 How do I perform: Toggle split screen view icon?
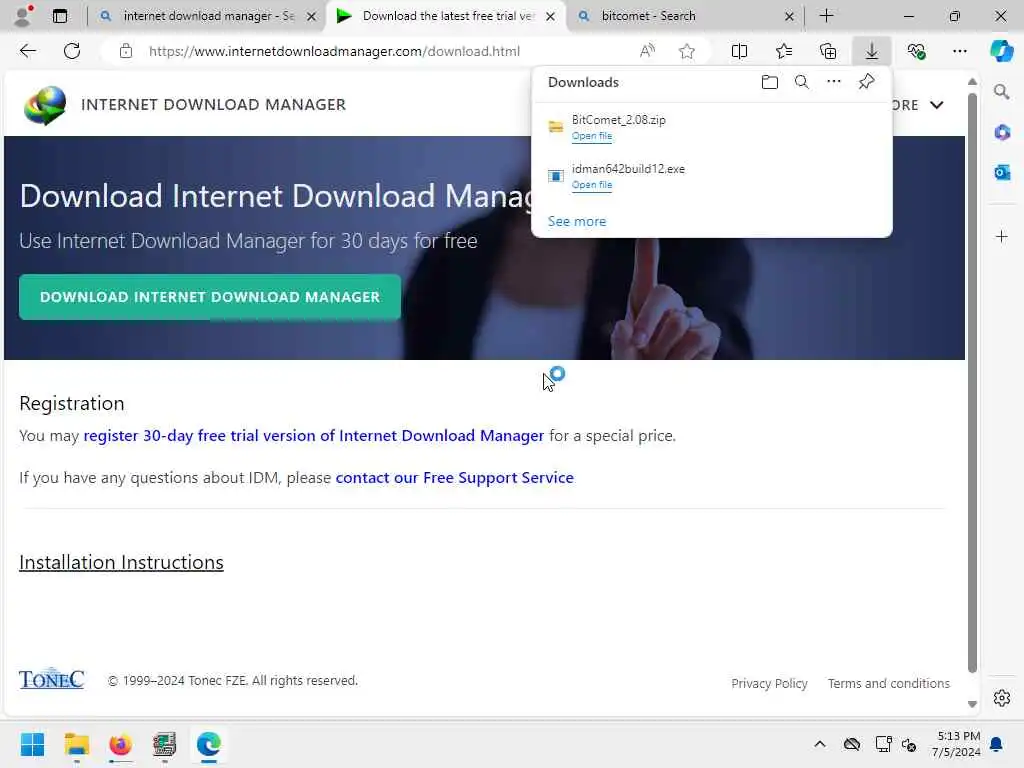739,51
